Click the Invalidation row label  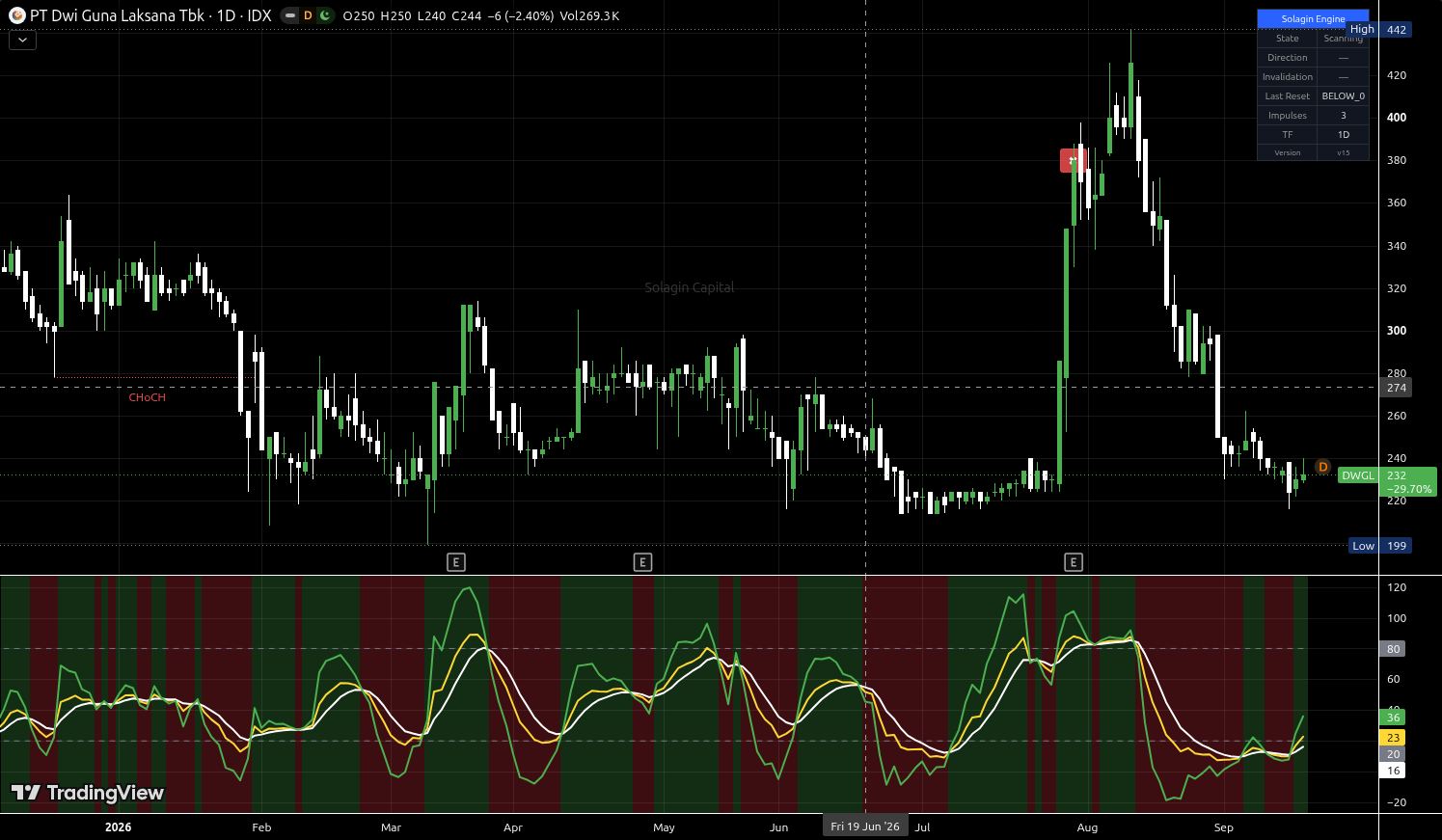coord(1288,77)
